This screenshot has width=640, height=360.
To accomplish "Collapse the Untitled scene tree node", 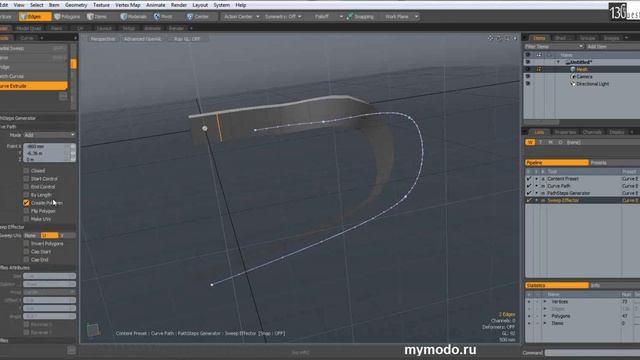I will tap(558, 62).
